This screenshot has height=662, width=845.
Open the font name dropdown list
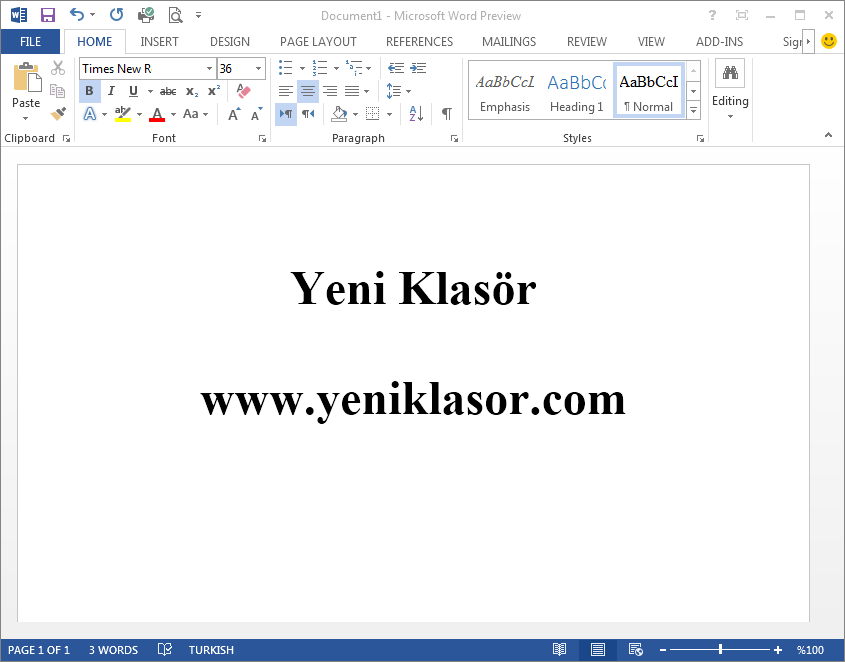209,69
